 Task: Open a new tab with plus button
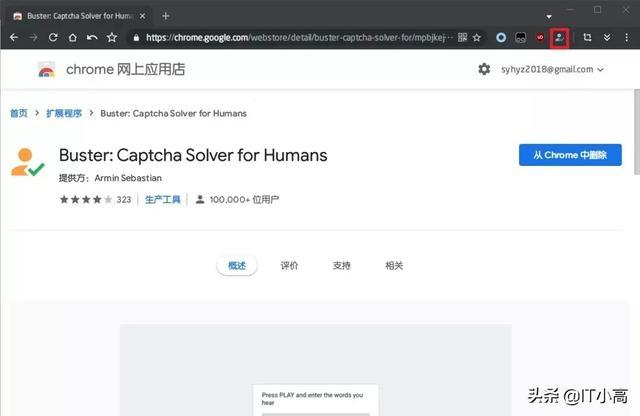pos(165,16)
